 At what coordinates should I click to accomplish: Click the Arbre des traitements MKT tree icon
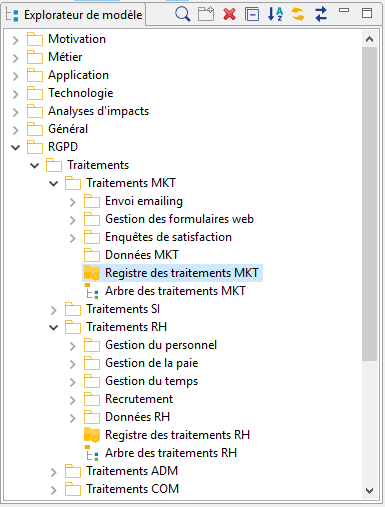point(92,291)
